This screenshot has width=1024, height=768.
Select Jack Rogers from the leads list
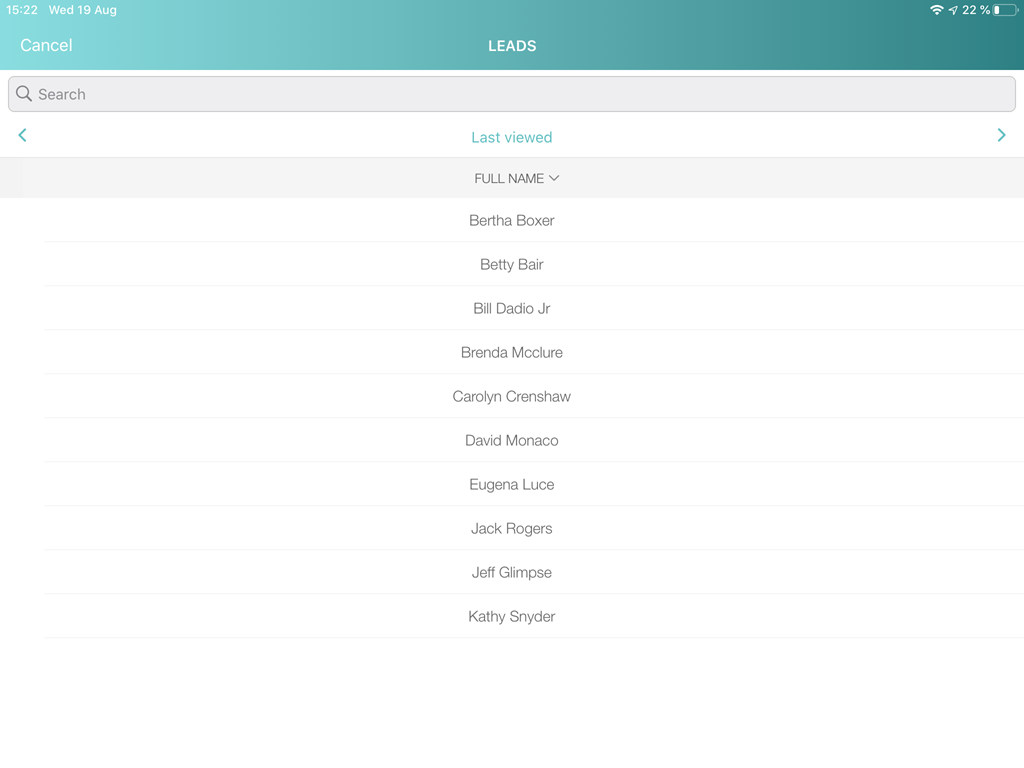point(512,528)
